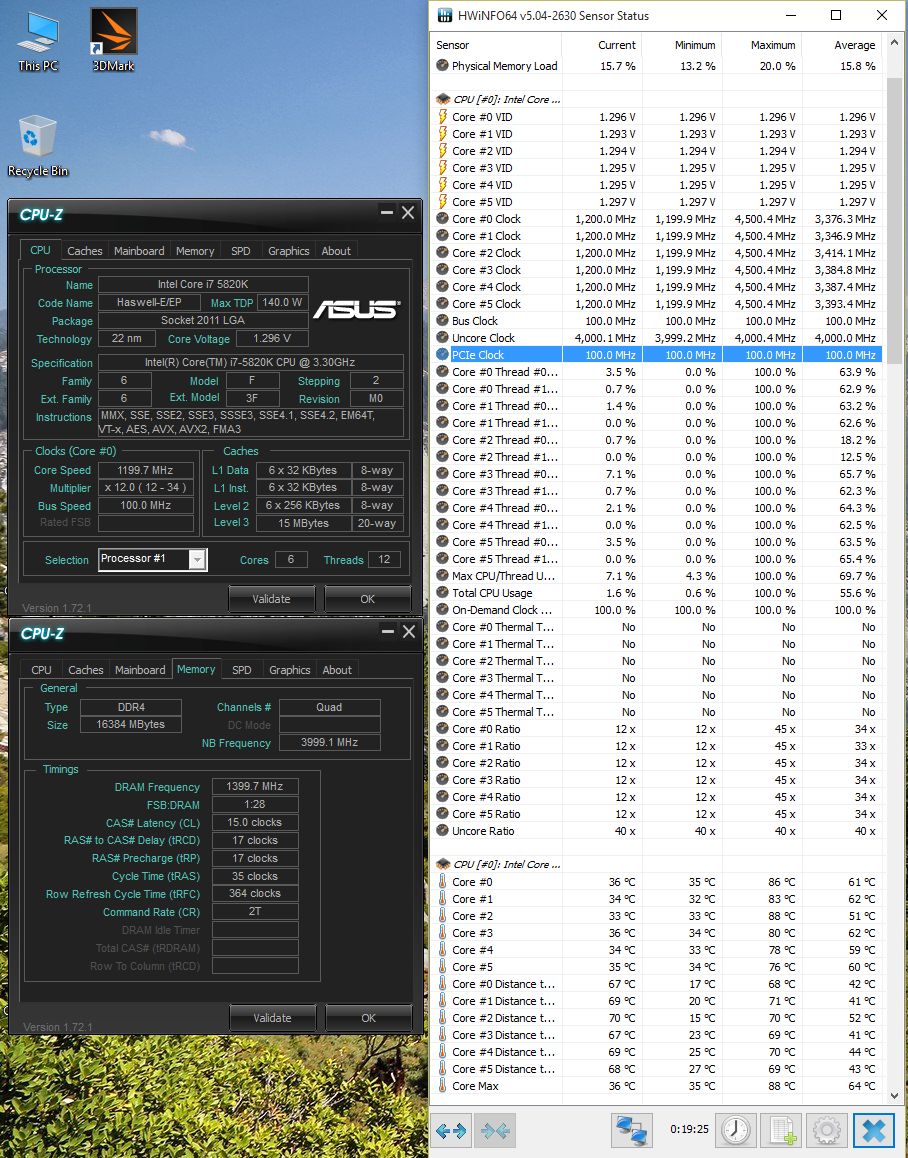Viewport: 908px width, 1158px height.
Task: Open This PC desktop icon
Action: click(38, 41)
